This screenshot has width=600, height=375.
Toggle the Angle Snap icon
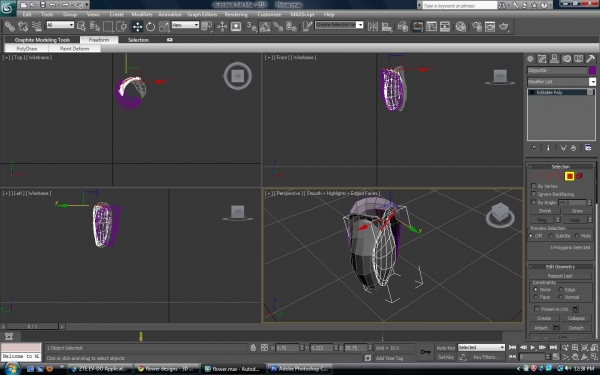click(x=265, y=26)
